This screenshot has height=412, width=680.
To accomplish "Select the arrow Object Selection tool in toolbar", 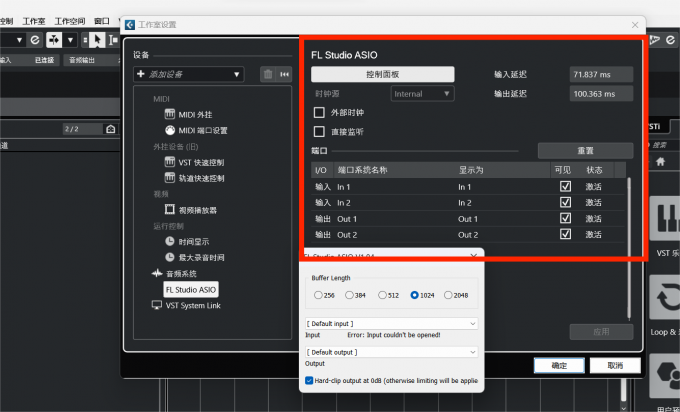I will (97, 40).
